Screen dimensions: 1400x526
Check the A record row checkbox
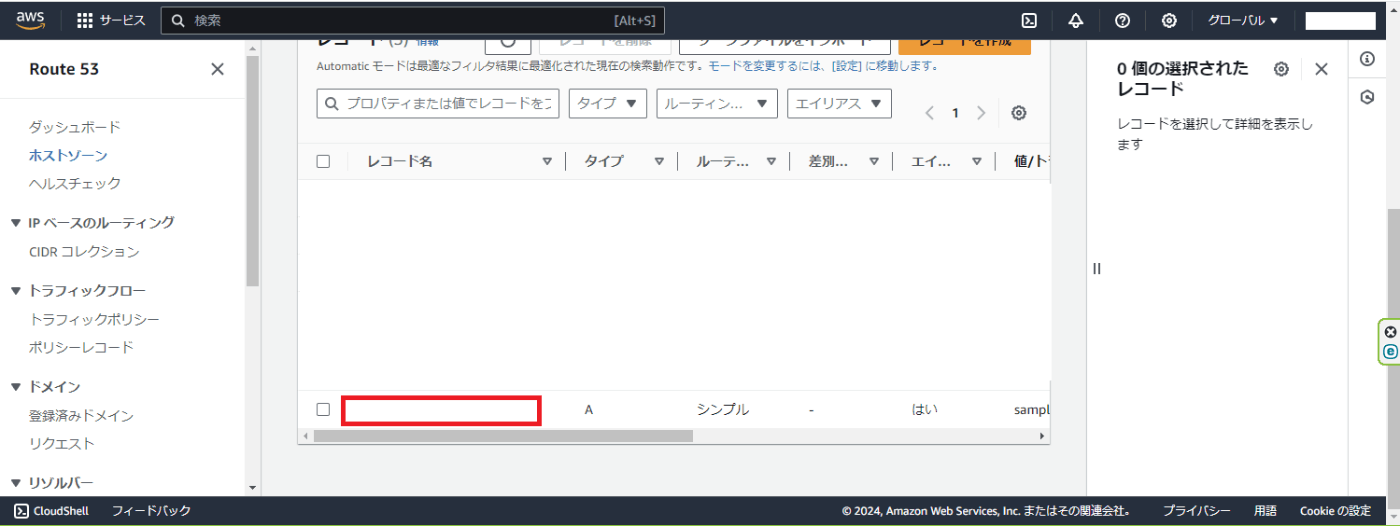coord(323,409)
